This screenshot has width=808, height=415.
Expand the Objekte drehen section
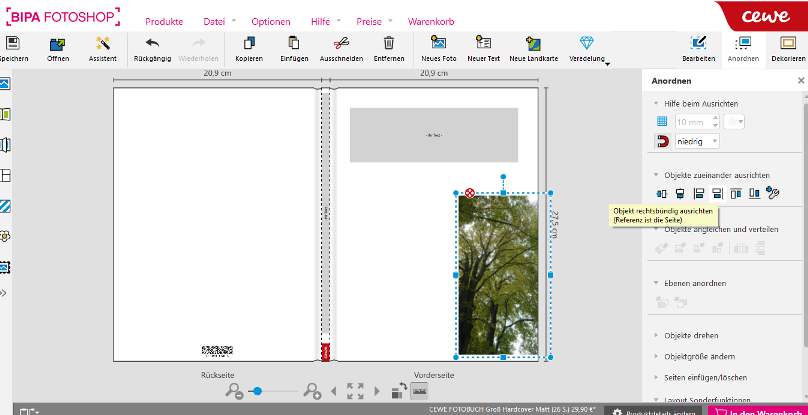(x=656, y=335)
